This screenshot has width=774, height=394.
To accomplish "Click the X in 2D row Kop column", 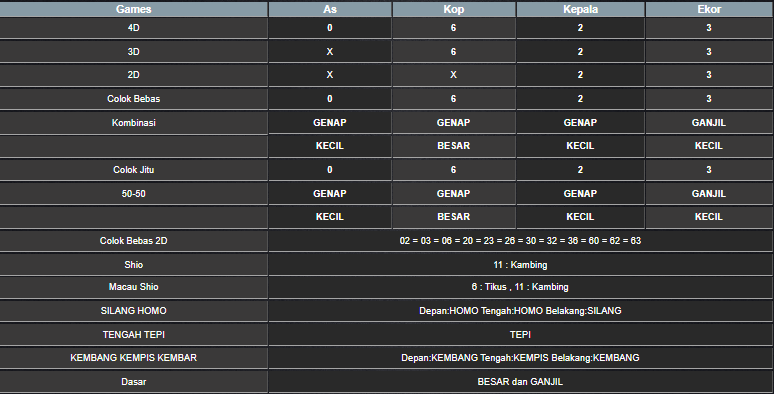I will point(454,75).
